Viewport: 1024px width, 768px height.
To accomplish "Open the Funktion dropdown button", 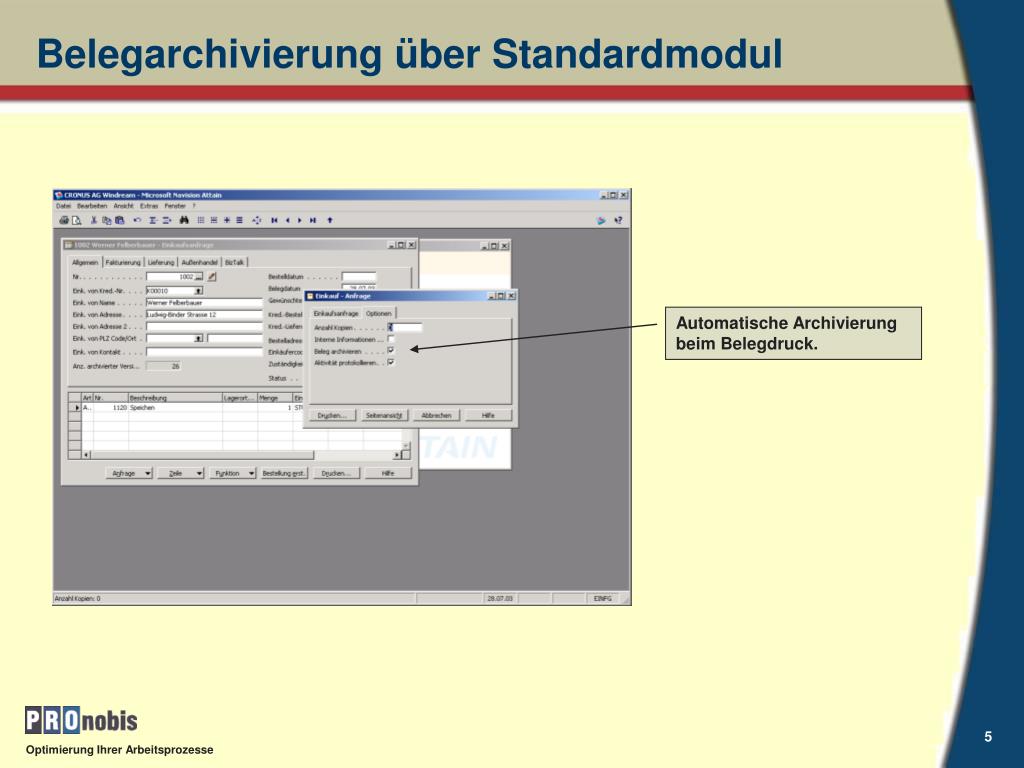I will pos(233,473).
